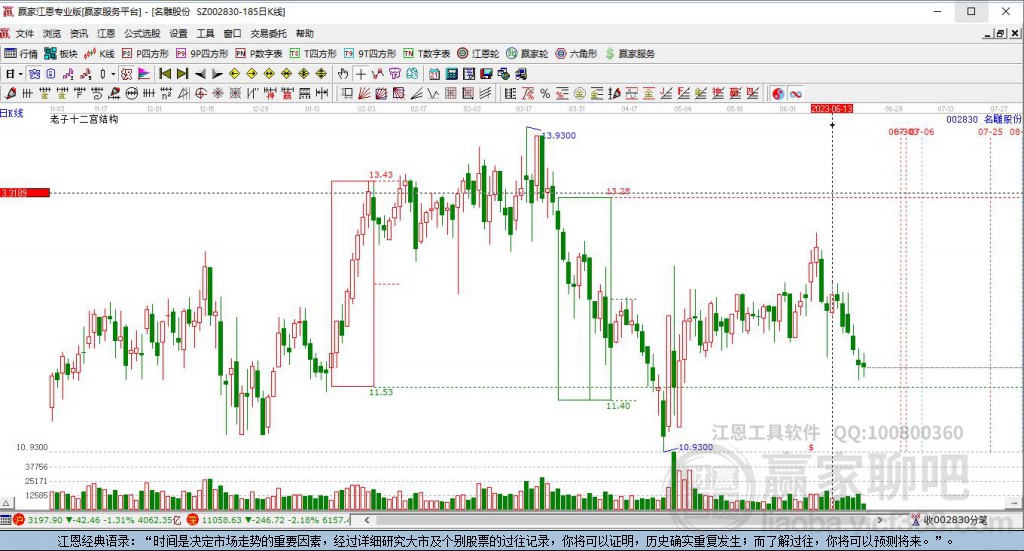
Task: Open the 文件 menu
Action: (25, 33)
